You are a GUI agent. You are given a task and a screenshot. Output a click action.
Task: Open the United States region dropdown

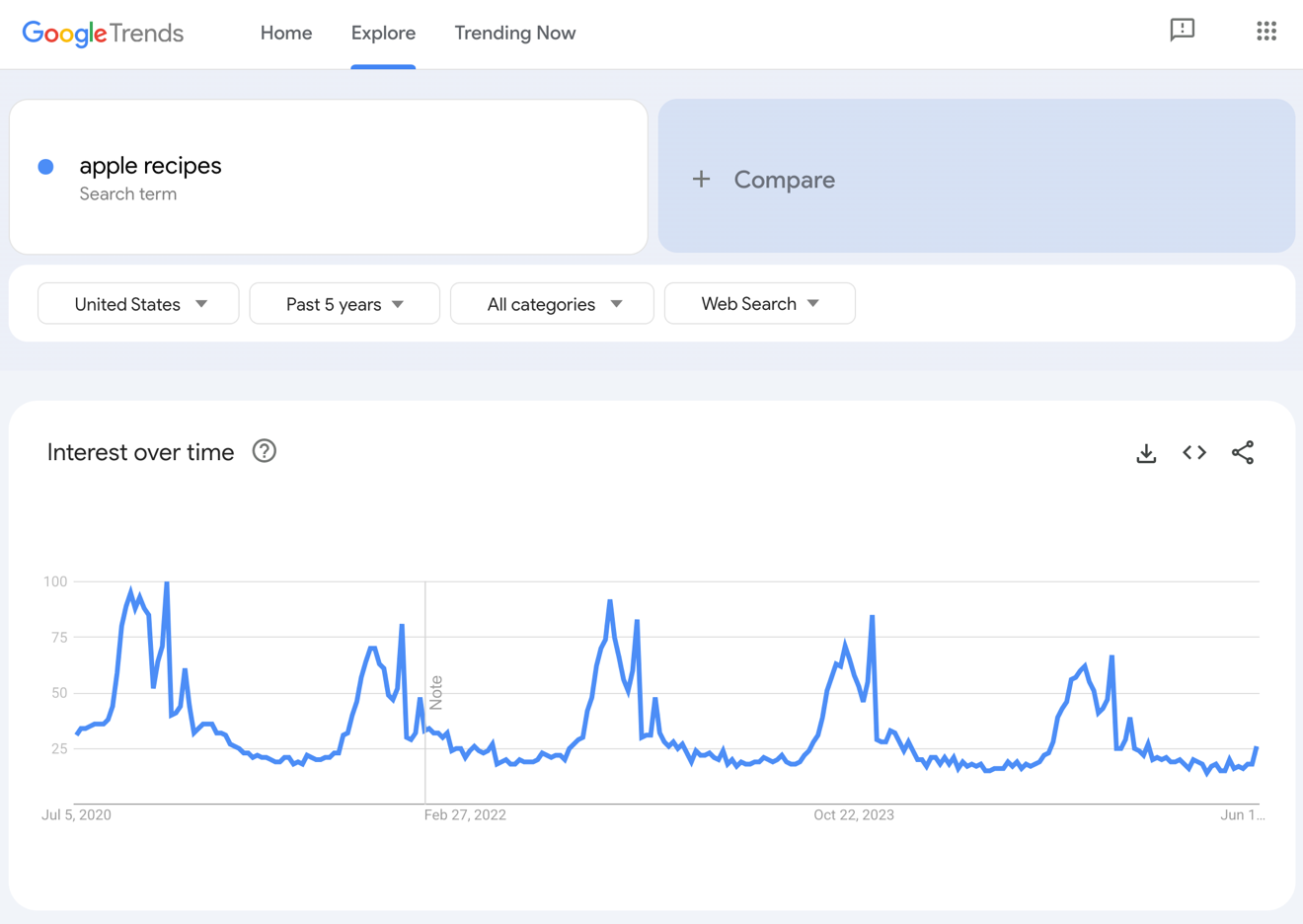click(138, 303)
